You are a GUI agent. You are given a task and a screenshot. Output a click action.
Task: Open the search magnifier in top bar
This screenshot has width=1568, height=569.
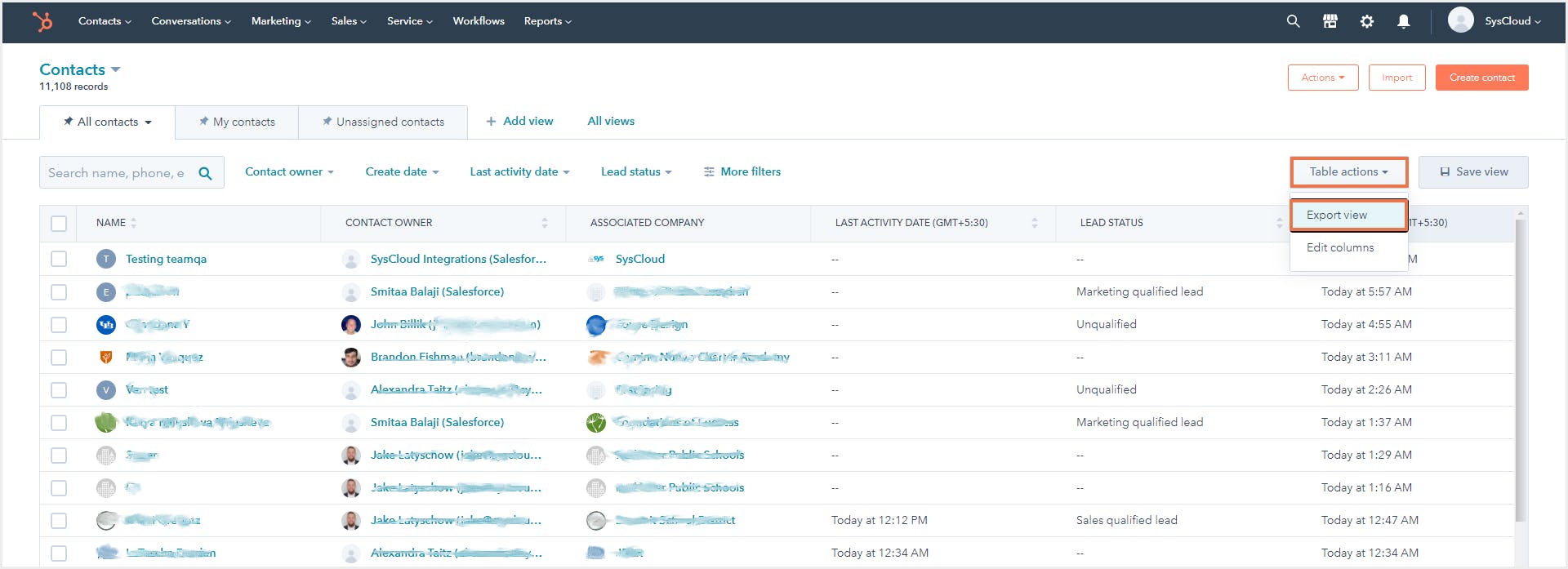1293,21
